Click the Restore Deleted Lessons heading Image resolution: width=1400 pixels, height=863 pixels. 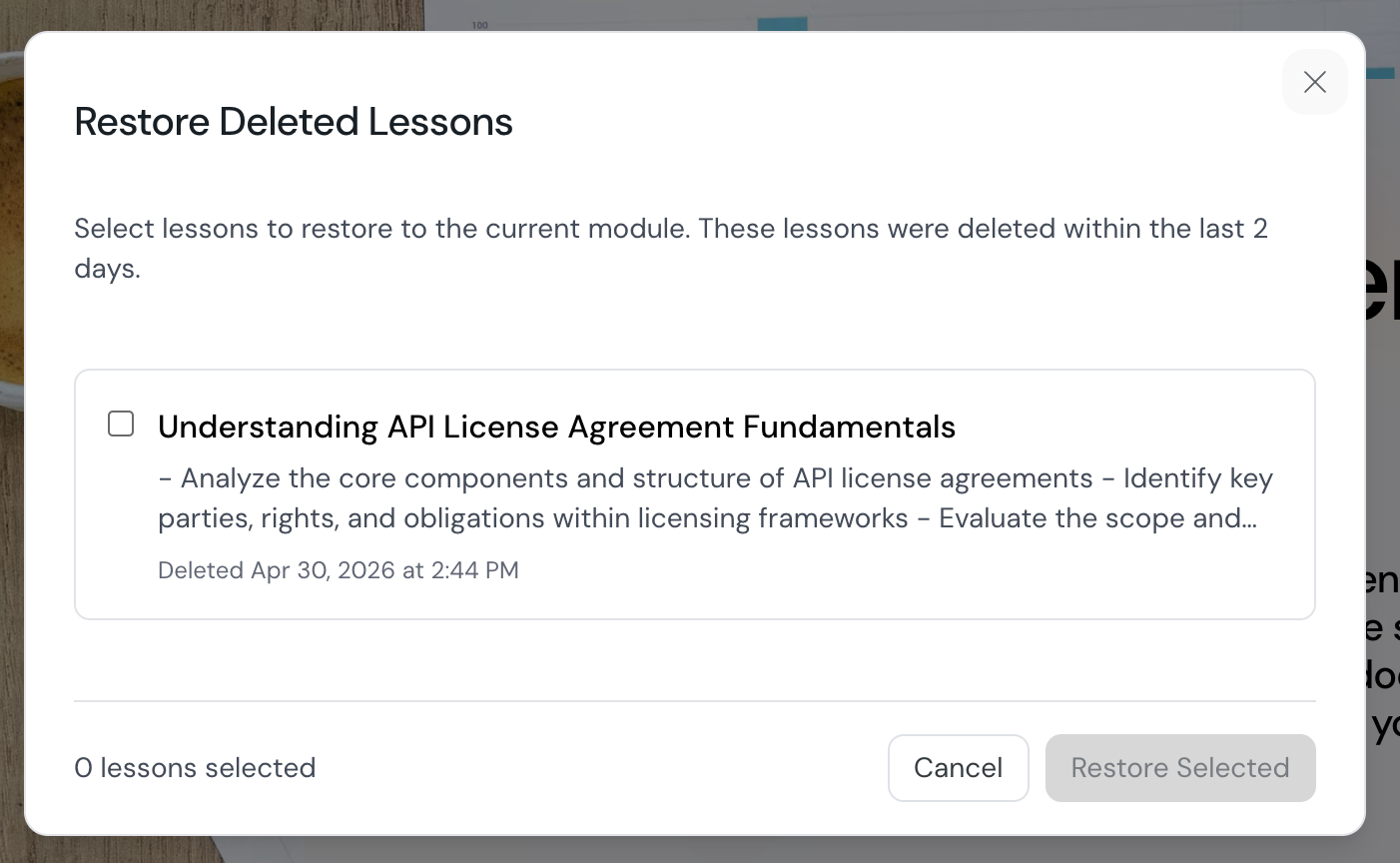click(x=294, y=122)
